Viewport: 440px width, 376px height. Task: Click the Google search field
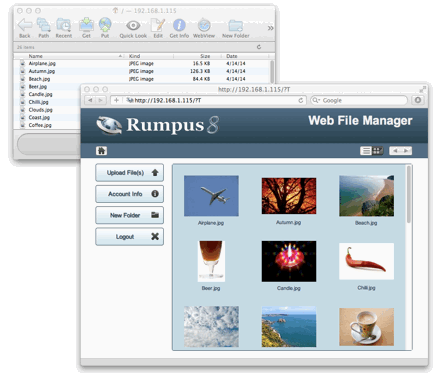point(359,100)
